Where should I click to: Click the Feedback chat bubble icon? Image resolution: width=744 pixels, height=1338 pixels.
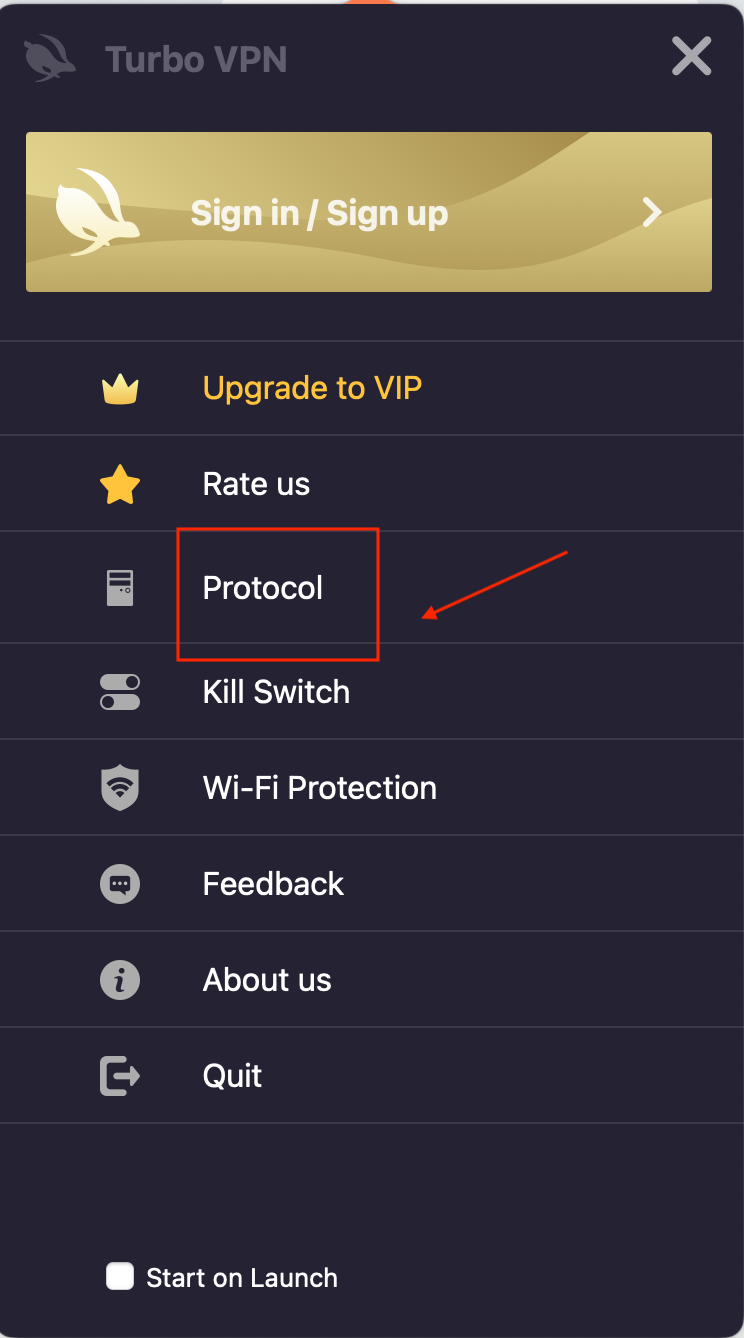tap(120, 884)
